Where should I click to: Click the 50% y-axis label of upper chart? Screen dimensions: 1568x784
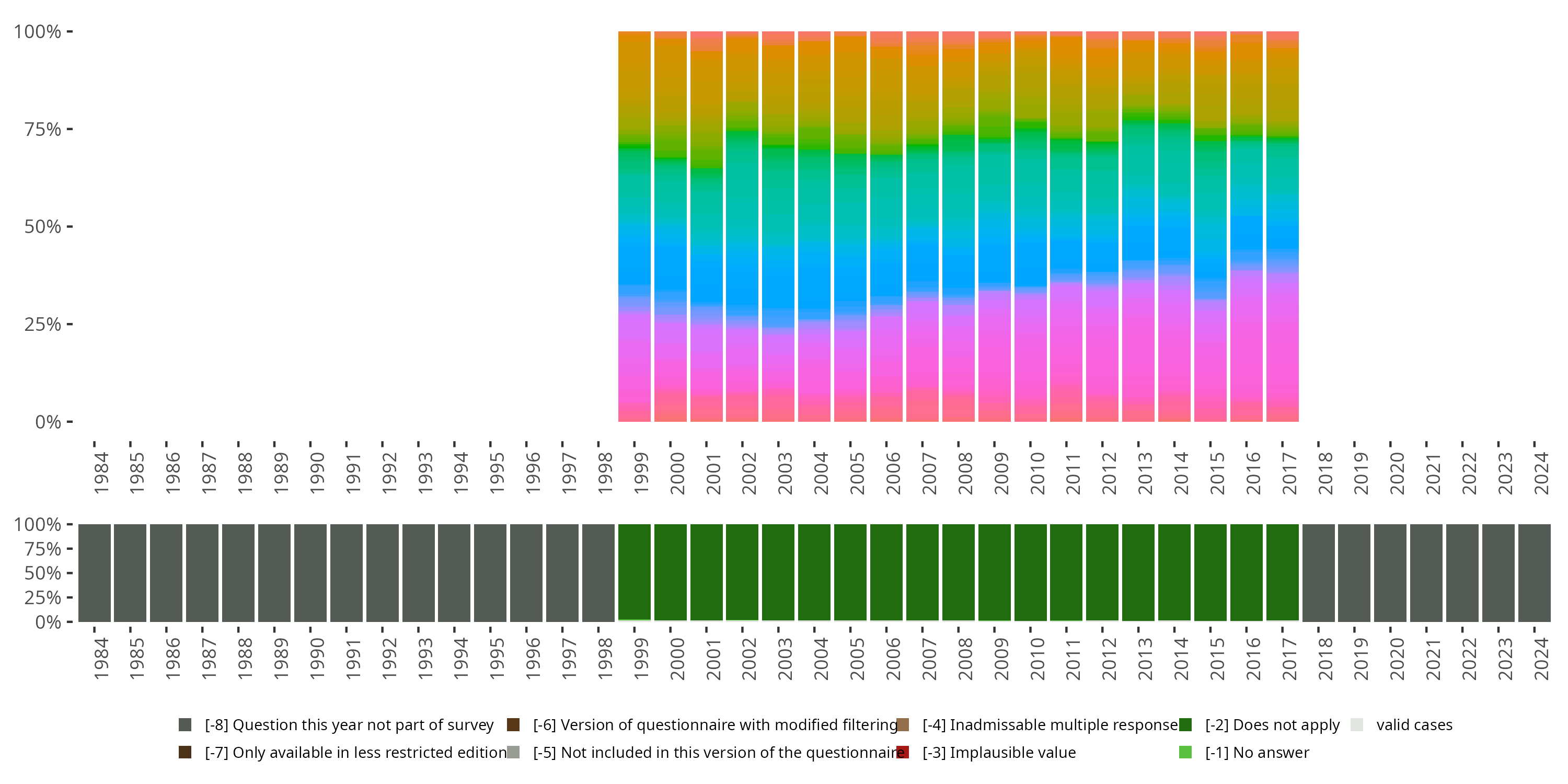pos(43,227)
